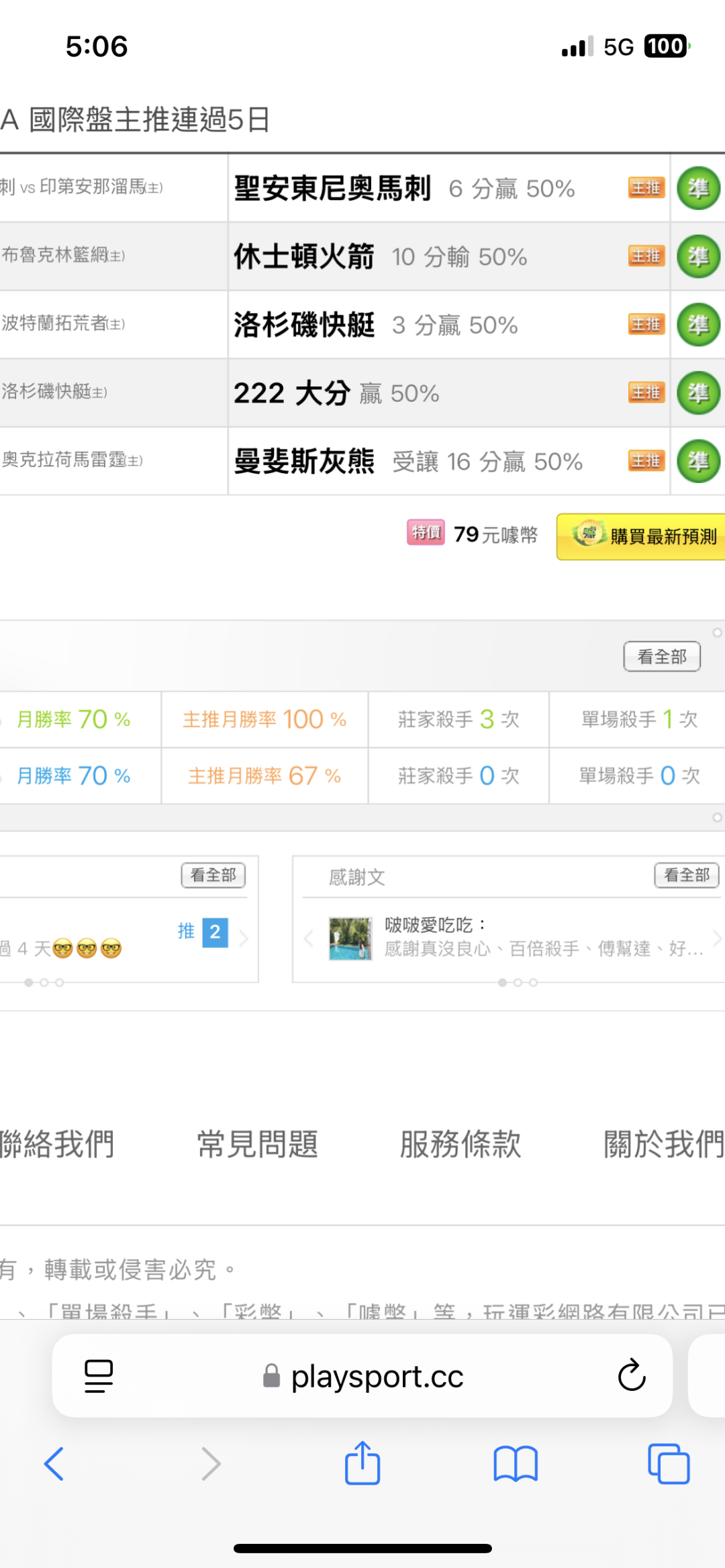Image resolution: width=725 pixels, height=1568 pixels.
Task: Click 主推 tag on 休士頓火箭 row
Action: pos(646,256)
